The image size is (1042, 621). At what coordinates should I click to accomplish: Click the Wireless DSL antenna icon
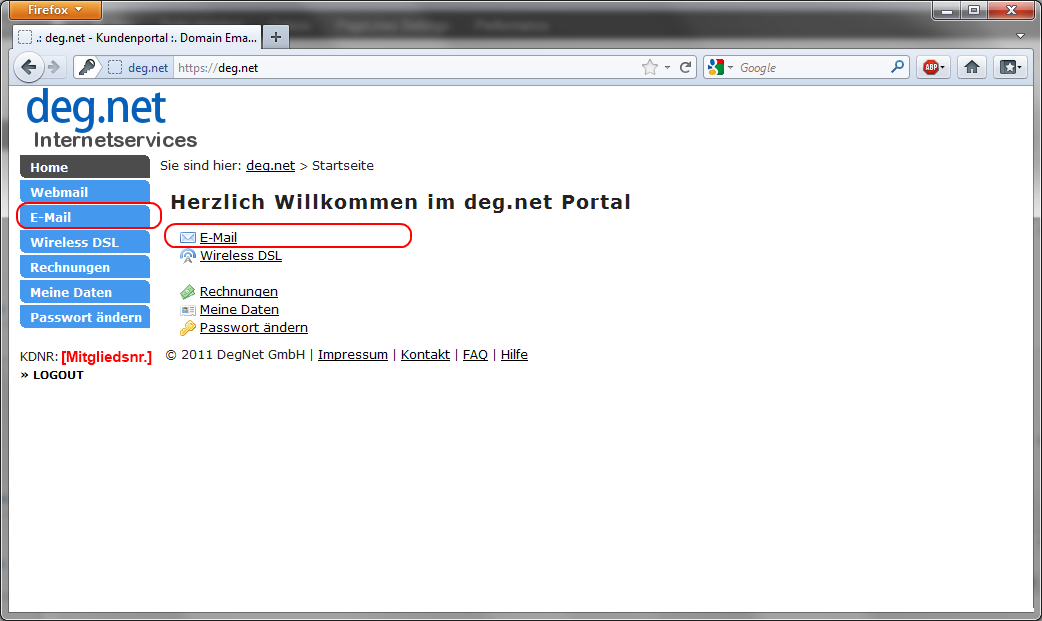tap(187, 256)
